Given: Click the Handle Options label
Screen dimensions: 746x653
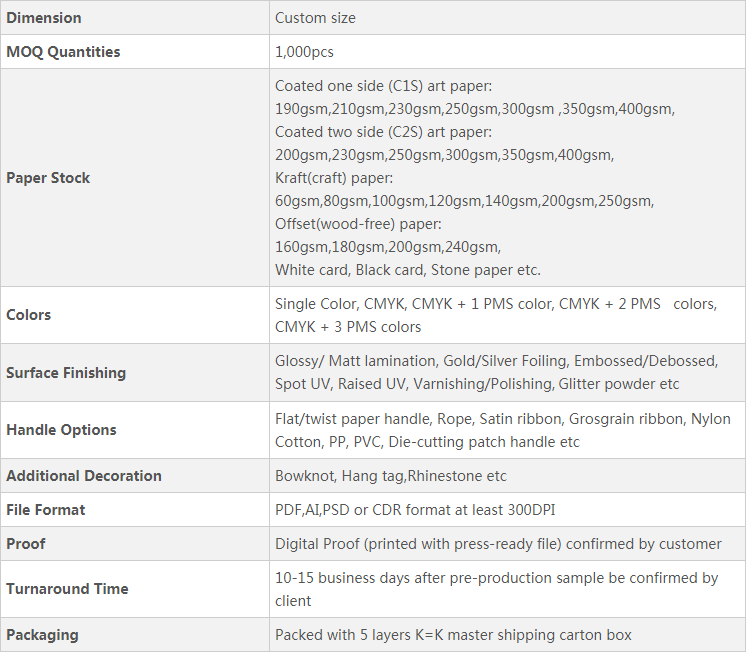Looking at the screenshot, I should click(61, 430).
